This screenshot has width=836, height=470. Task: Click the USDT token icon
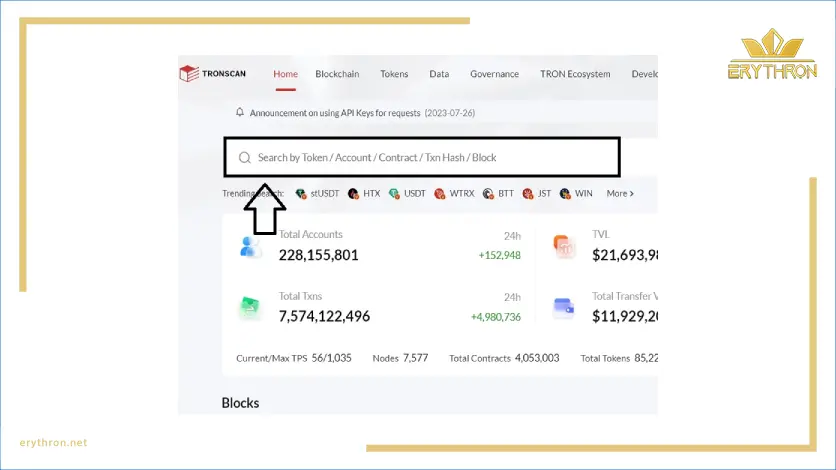394,194
